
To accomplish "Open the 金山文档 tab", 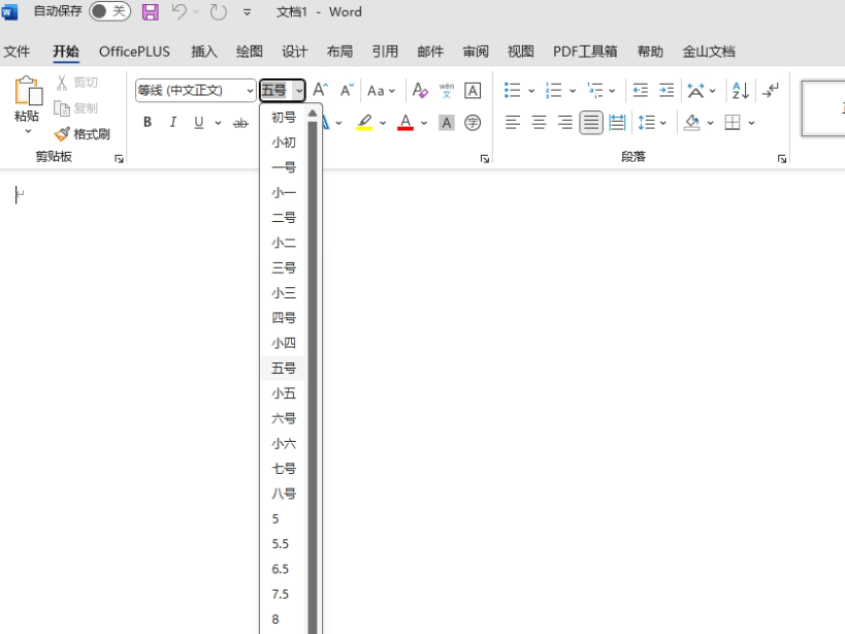I will 709,51.
